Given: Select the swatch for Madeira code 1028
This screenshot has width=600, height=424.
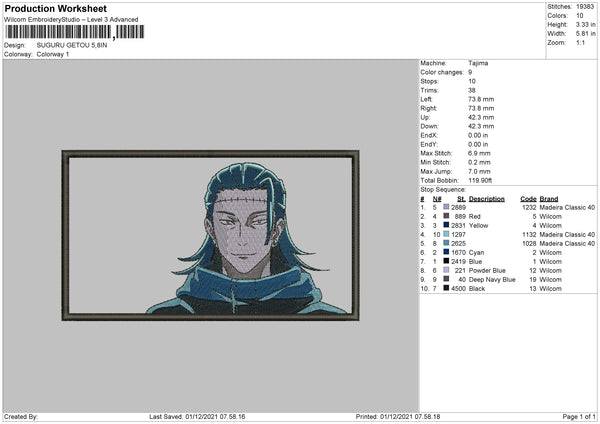Looking at the screenshot, I should click(446, 243).
